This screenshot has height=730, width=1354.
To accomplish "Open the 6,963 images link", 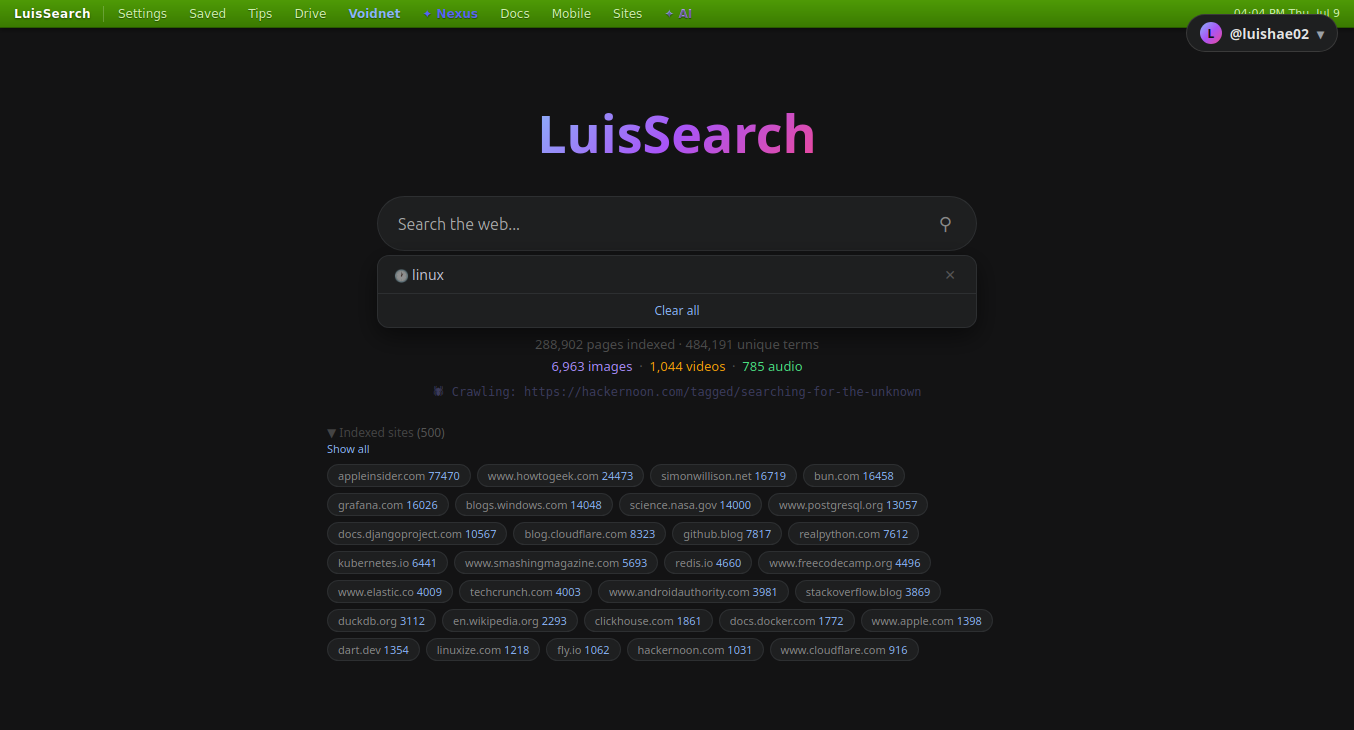I will pyautogui.click(x=592, y=366).
